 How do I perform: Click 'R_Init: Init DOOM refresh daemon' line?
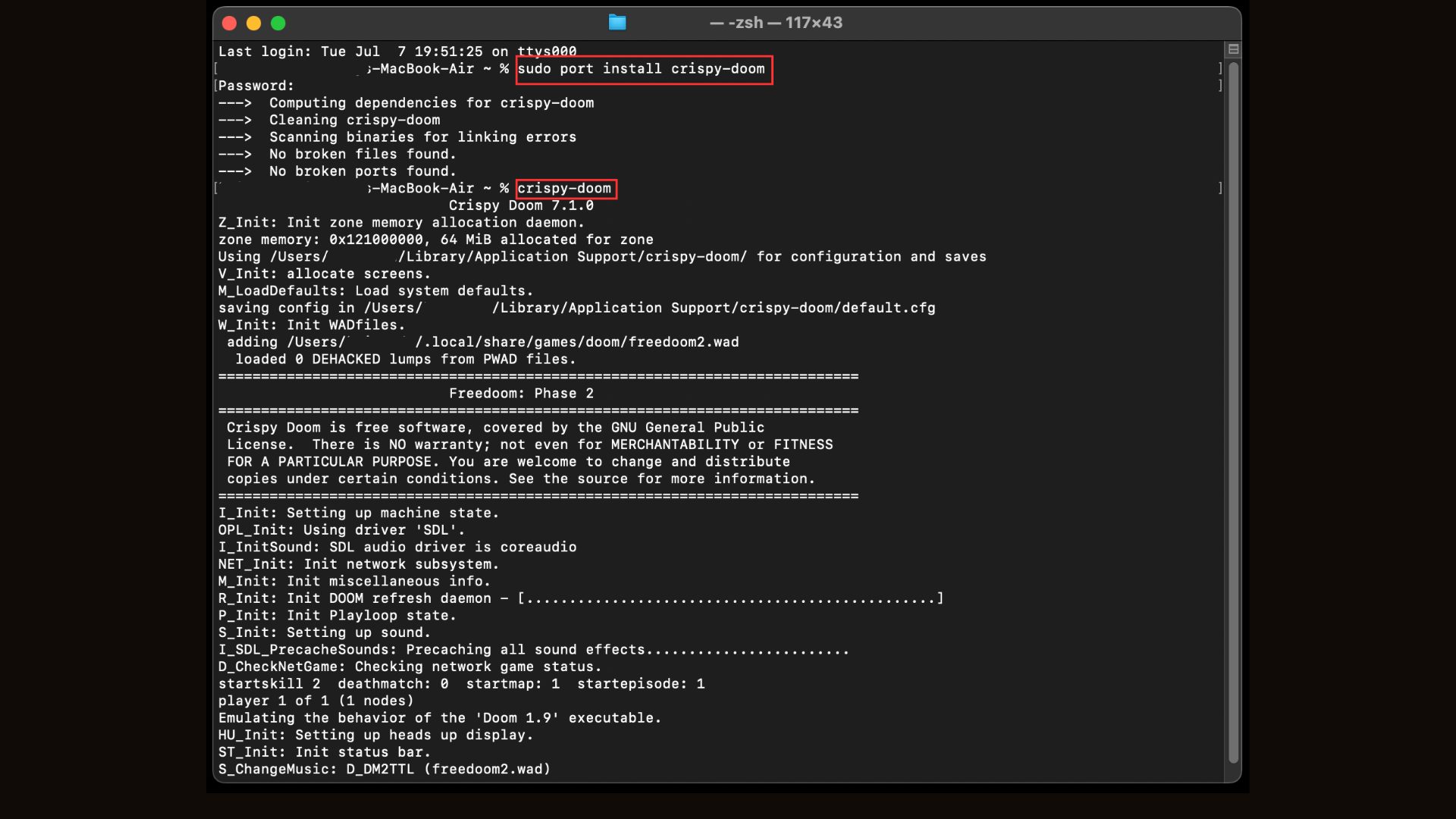coord(582,598)
